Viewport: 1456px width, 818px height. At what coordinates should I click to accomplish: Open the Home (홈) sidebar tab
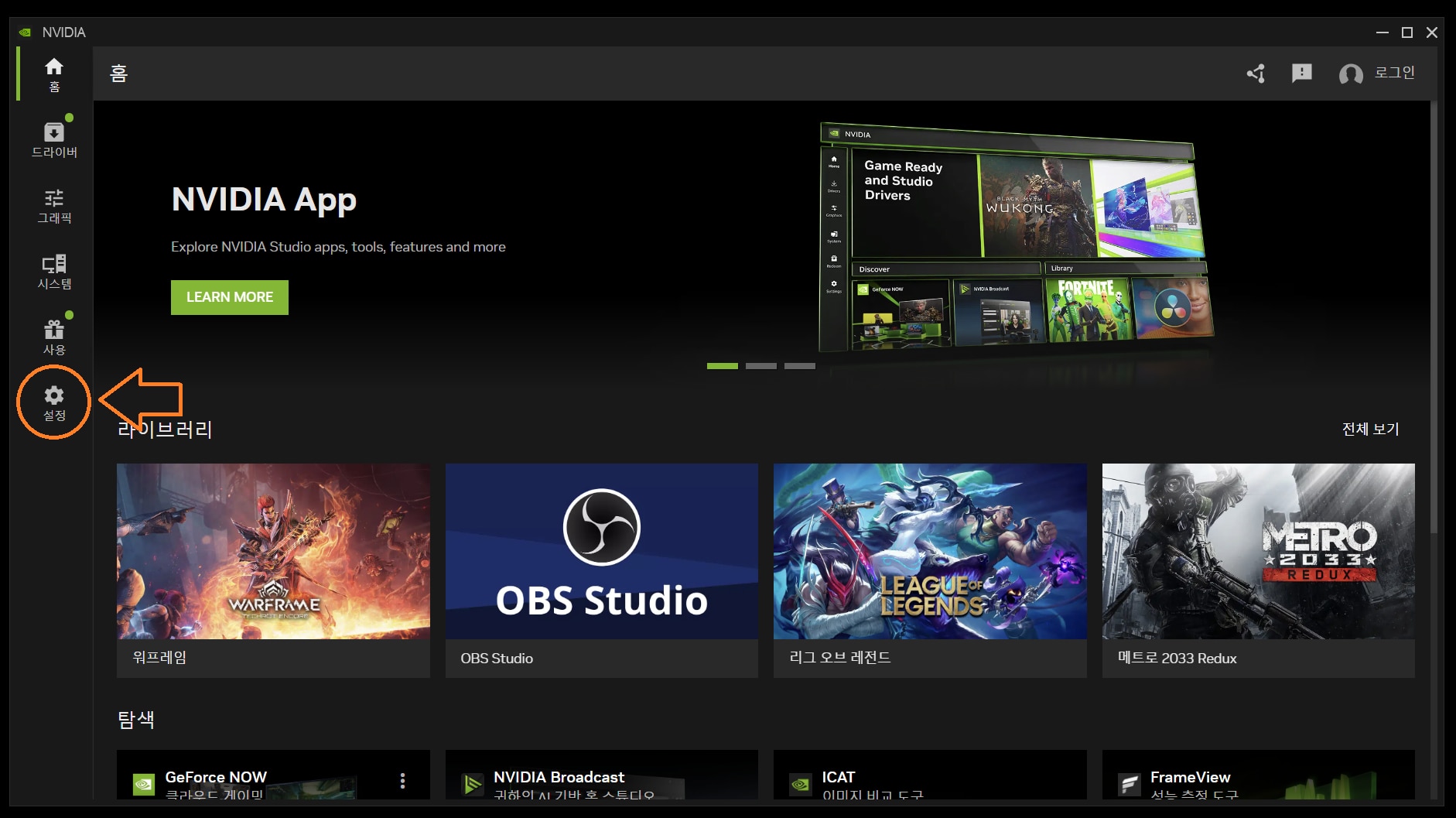54,74
